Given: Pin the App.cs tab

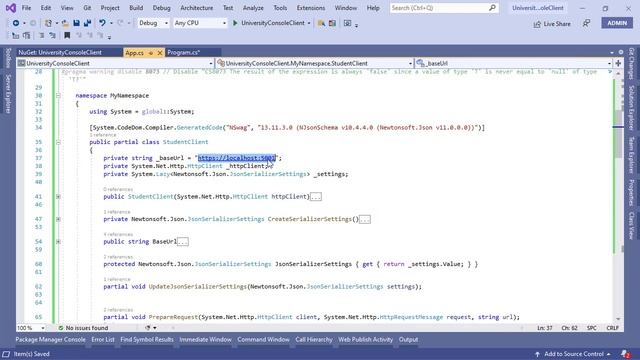Looking at the screenshot, I should click(x=151, y=53).
